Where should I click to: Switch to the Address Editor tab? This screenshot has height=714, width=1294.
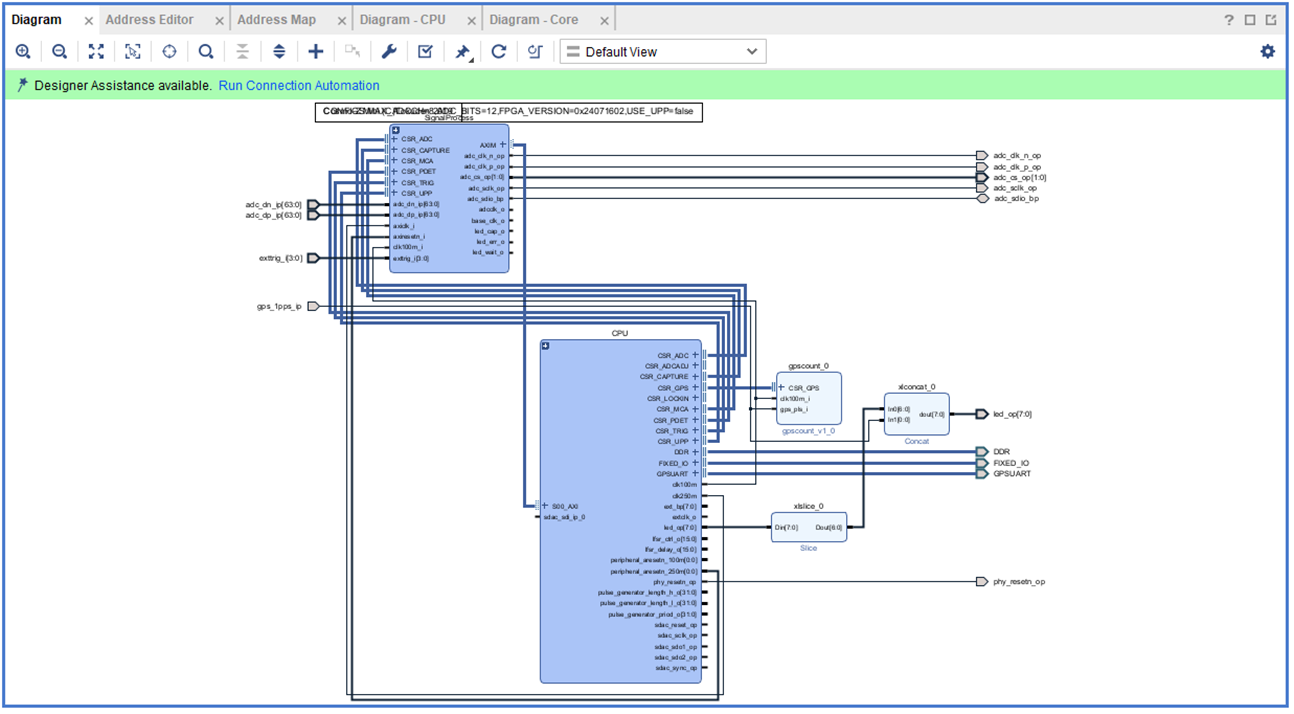click(x=150, y=20)
